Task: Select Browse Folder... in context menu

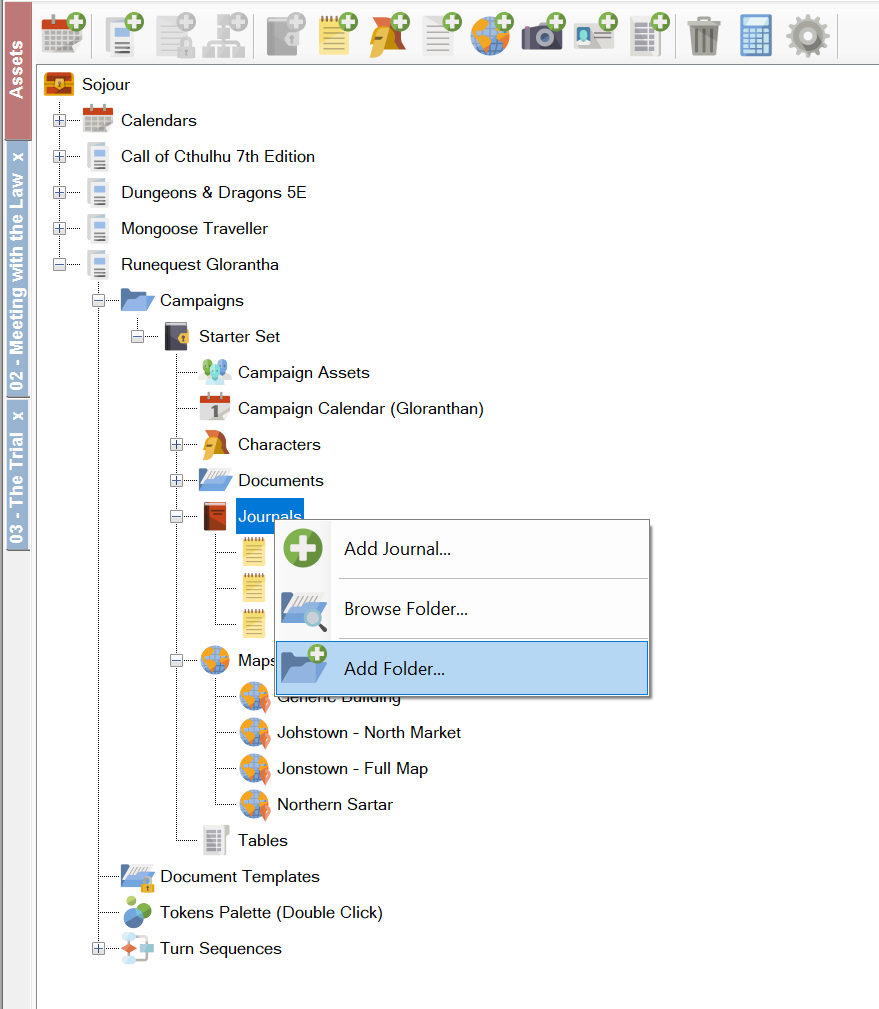Action: coord(405,609)
